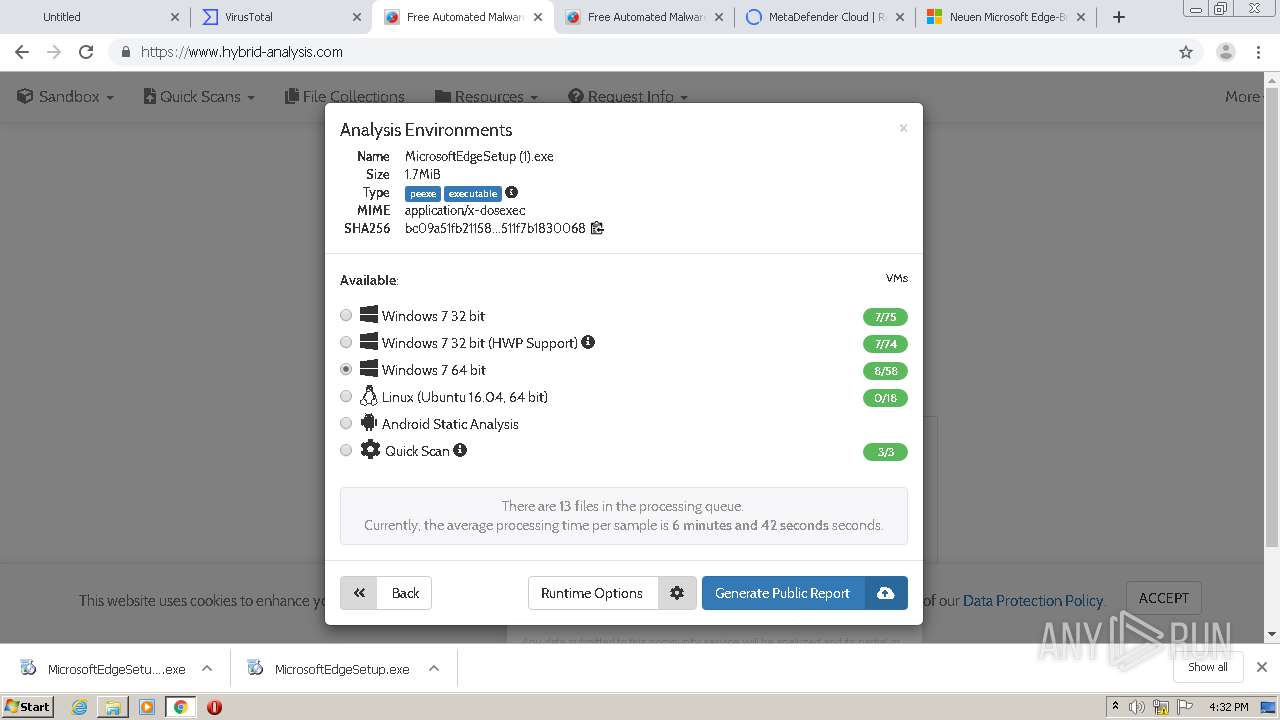Select Windows 7 64 bit radio button
This screenshot has height=720, width=1280.
346,369
